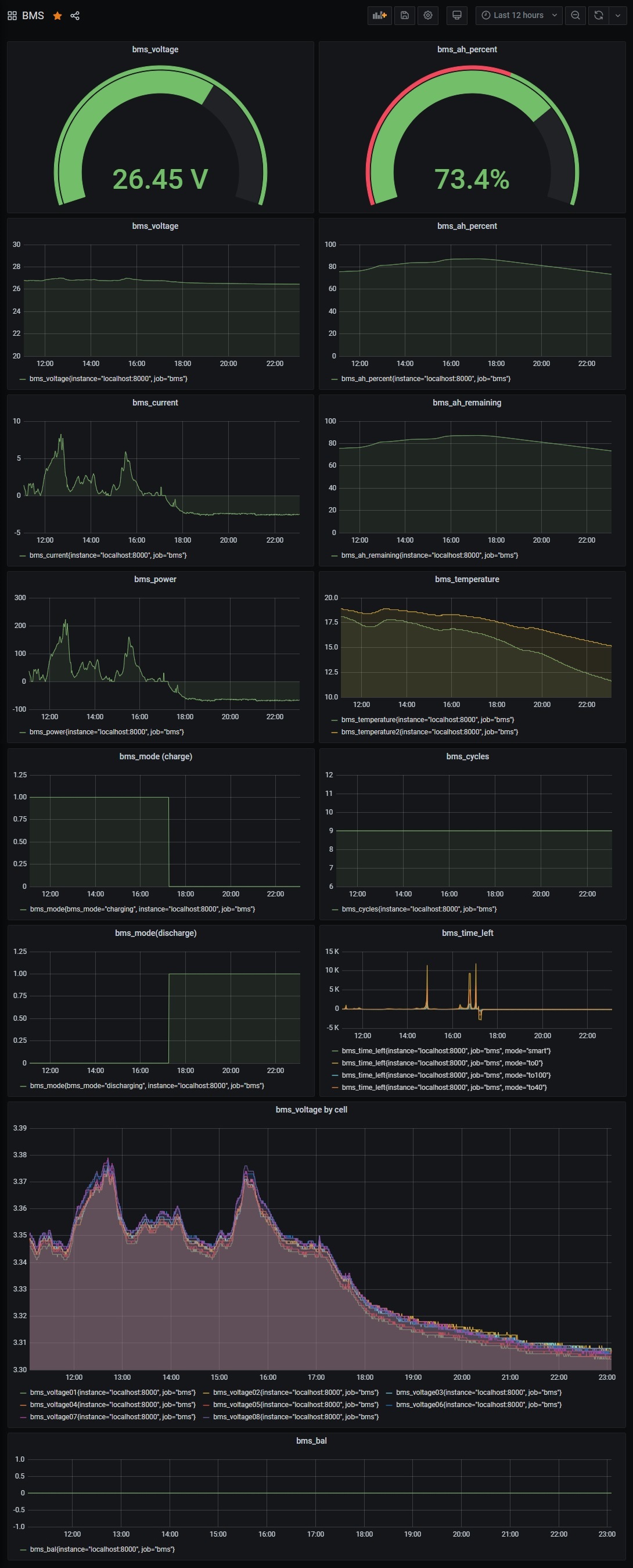Click bms_bal legend series label
This screenshot has height=1568, width=633.
102,1549
